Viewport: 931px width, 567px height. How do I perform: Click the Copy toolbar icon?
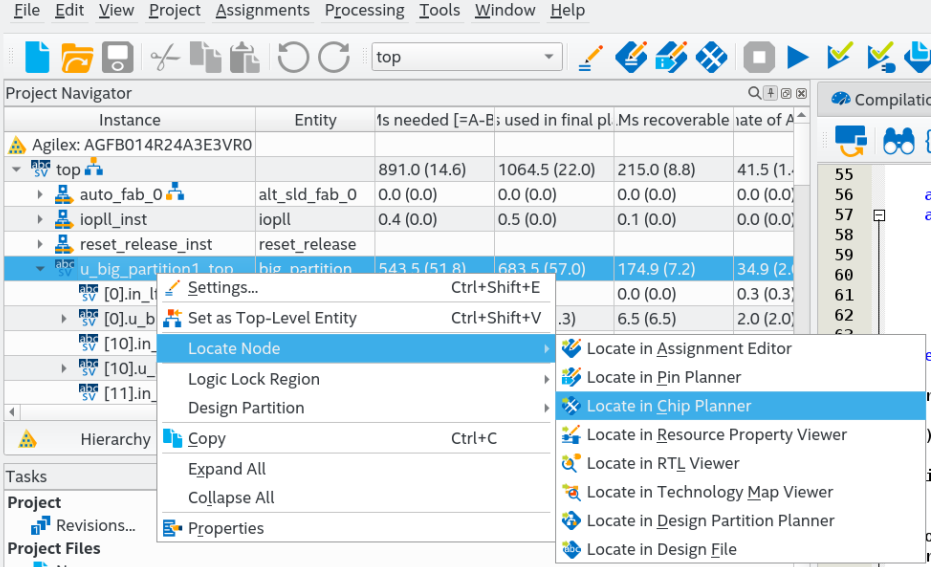click(x=205, y=58)
